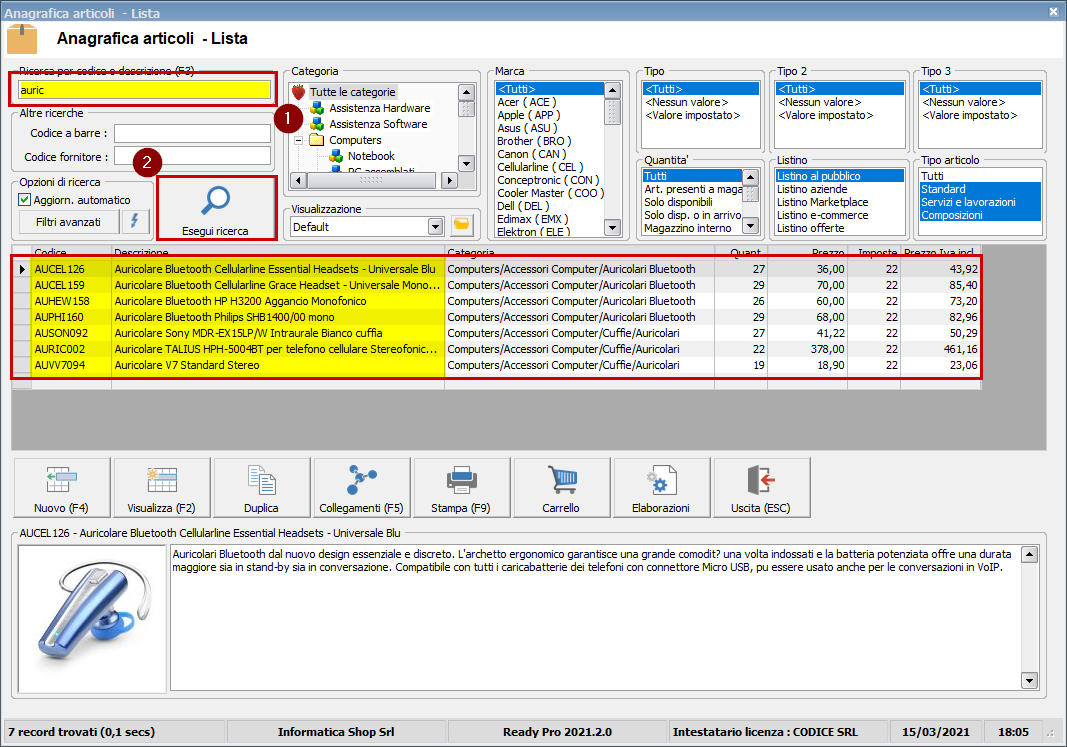The height and width of the screenshot is (747, 1067).
Task: Exit using Uscita (ESC) button
Action: [x=761, y=487]
